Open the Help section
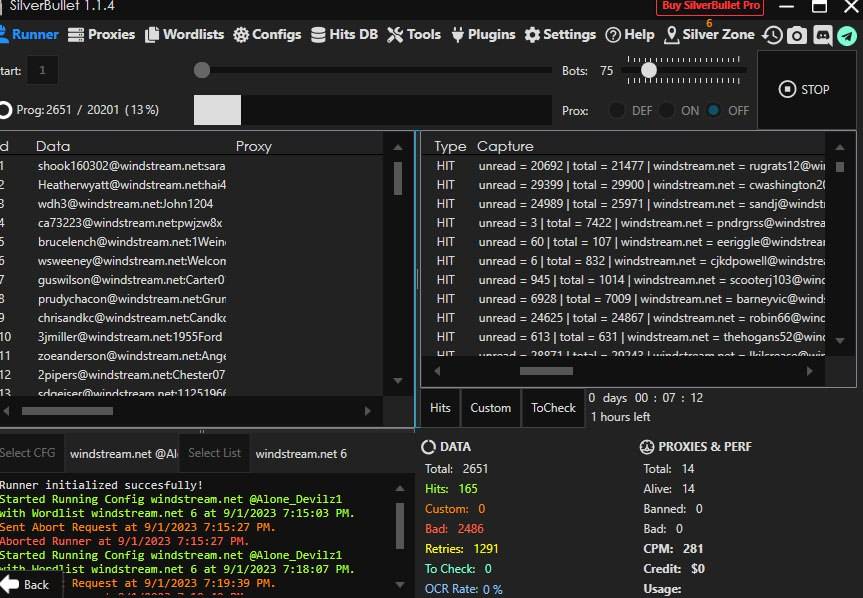 coord(630,34)
